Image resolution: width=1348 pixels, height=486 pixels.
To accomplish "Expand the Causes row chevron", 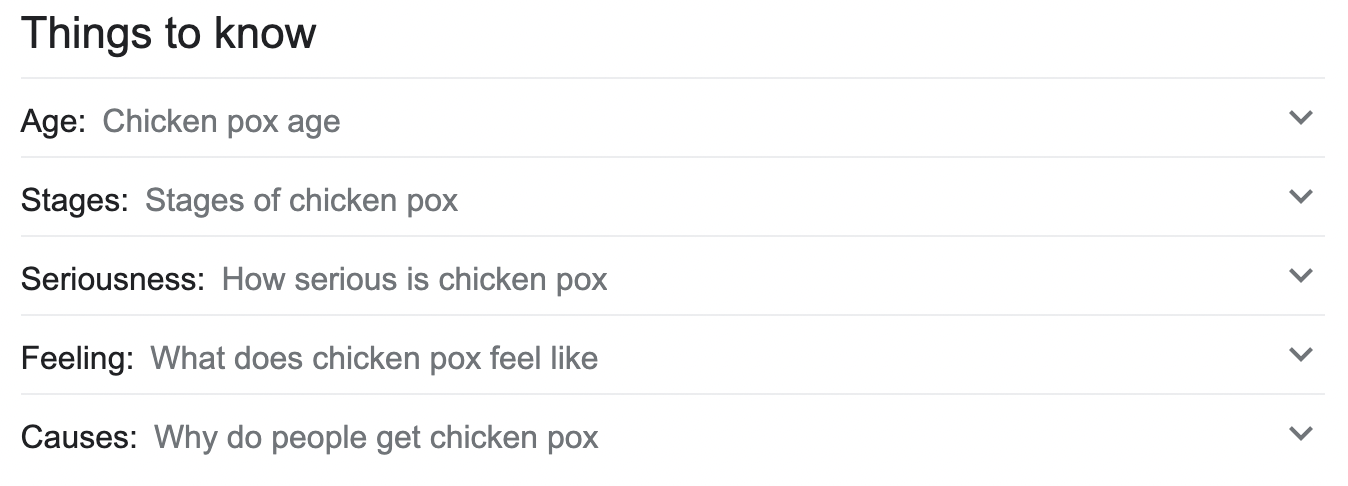I will [1300, 434].
